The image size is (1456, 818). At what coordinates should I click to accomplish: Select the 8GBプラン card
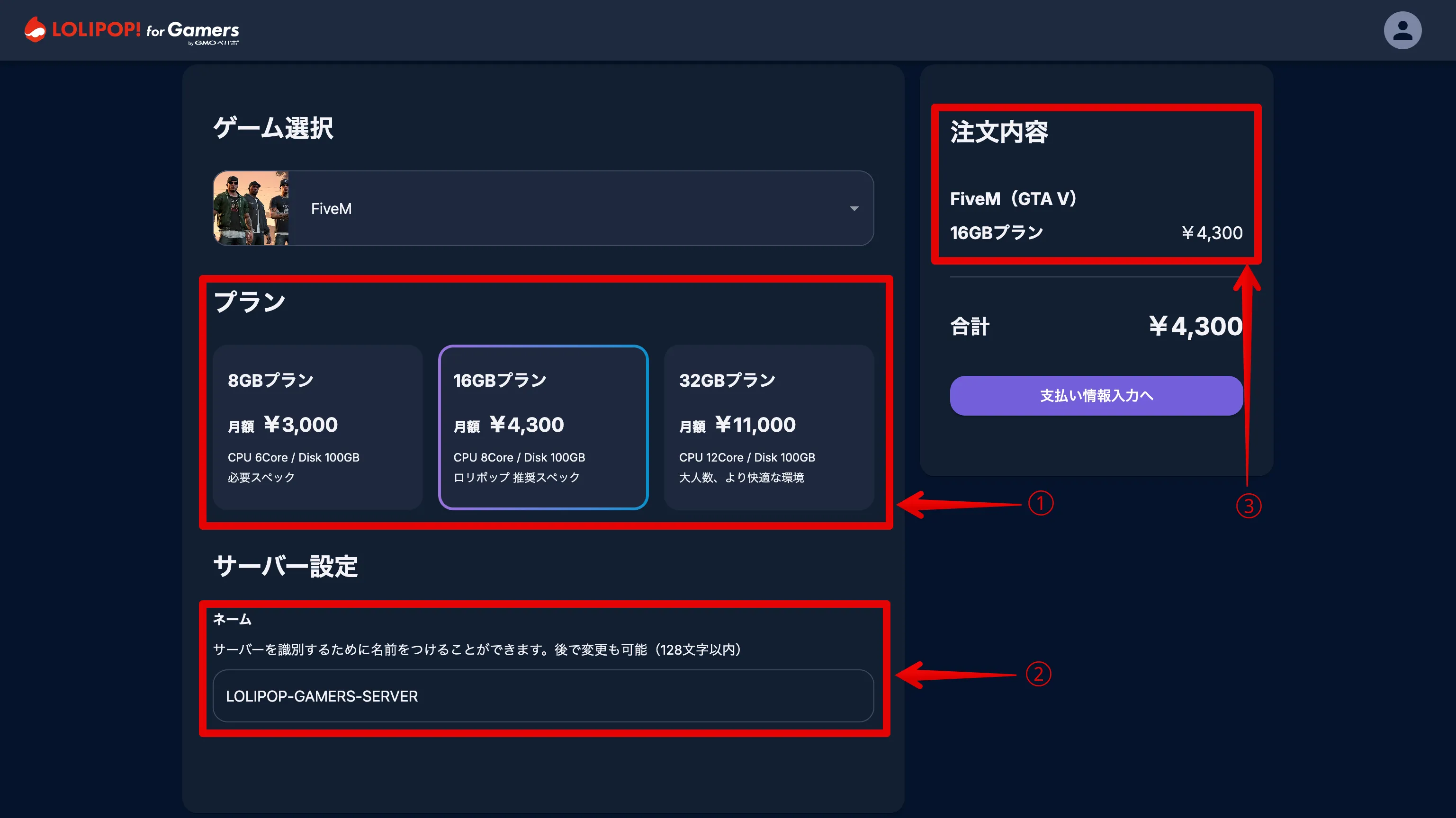tap(318, 427)
